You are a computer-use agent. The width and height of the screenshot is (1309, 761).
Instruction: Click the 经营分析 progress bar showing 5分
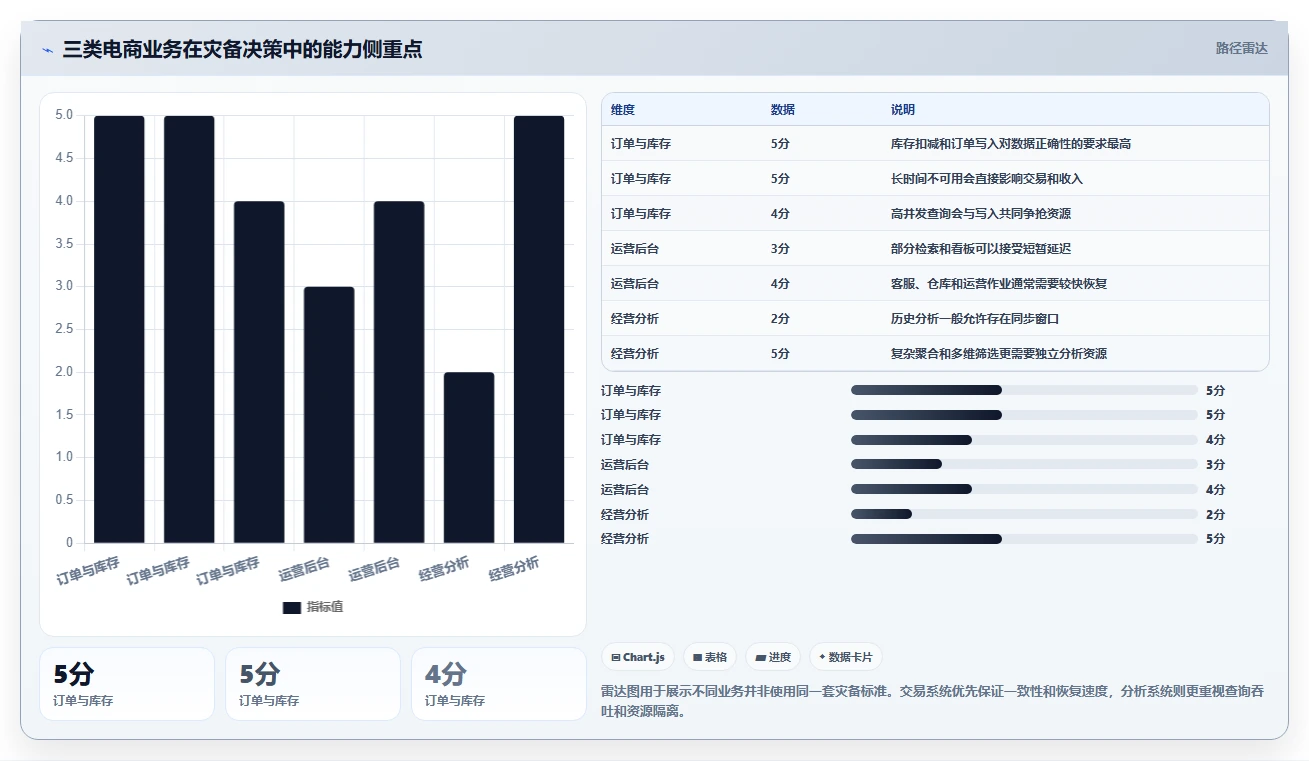click(x=1024, y=539)
